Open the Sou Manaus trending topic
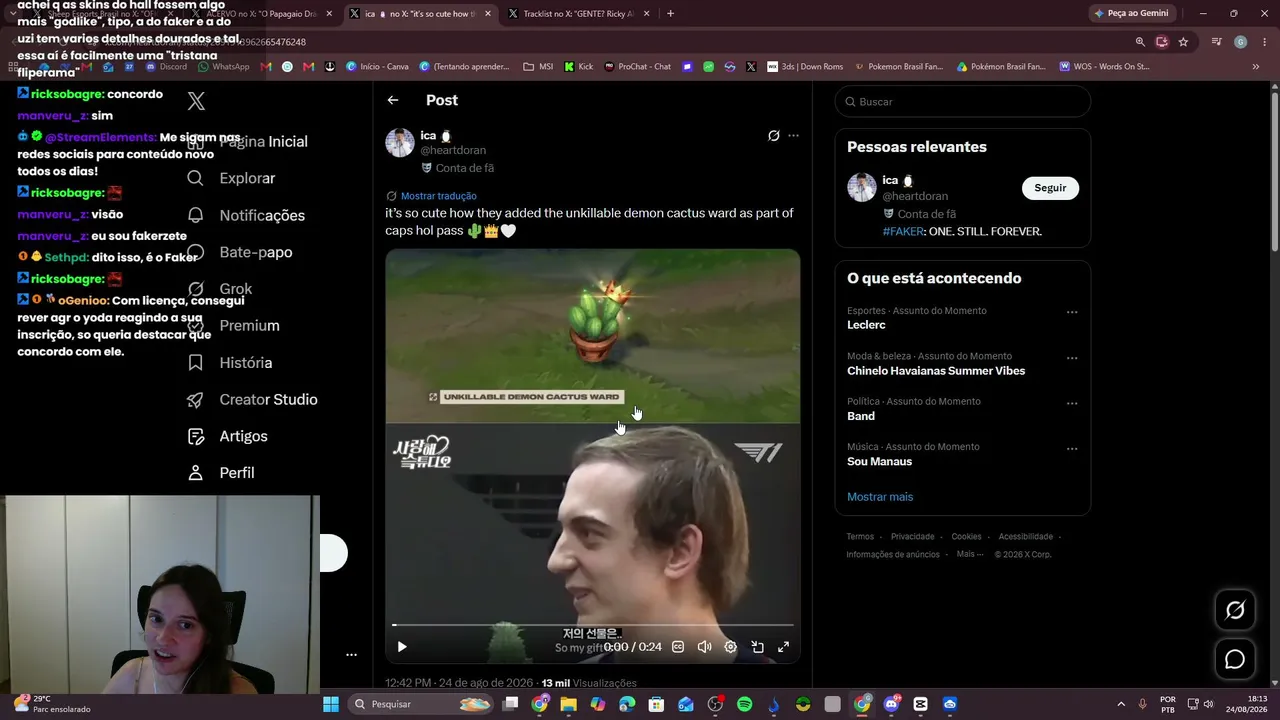 [x=880, y=462]
